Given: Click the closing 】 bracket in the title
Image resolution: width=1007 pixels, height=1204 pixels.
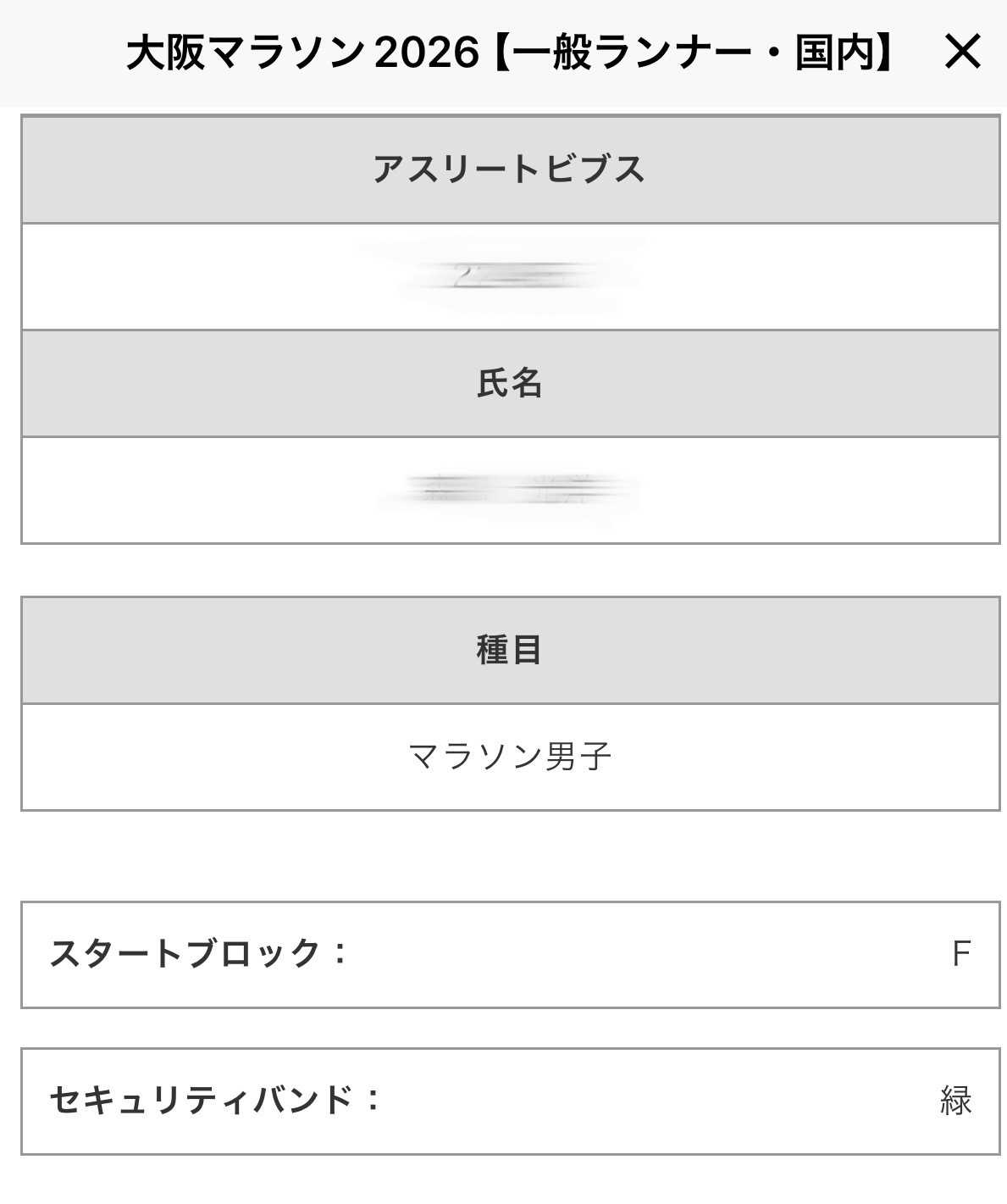Looking at the screenshot, I should (x=884, y=53).
